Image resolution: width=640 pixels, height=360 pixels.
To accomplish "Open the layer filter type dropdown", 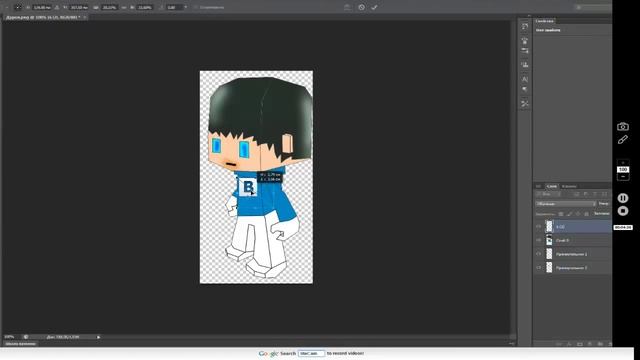I will [x=549, y=194].
